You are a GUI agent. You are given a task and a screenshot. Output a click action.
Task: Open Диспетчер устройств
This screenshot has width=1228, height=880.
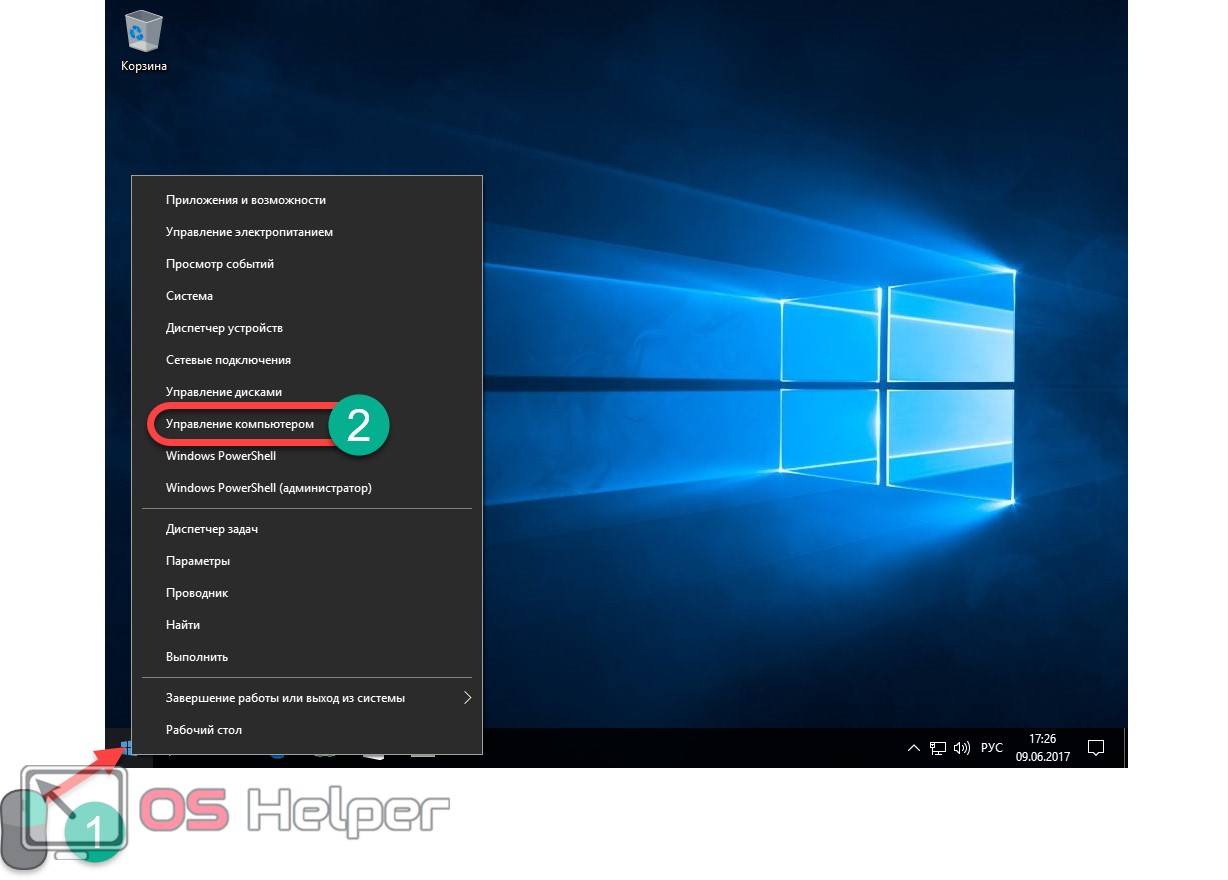pyautogui.click(x=308, y=328)
